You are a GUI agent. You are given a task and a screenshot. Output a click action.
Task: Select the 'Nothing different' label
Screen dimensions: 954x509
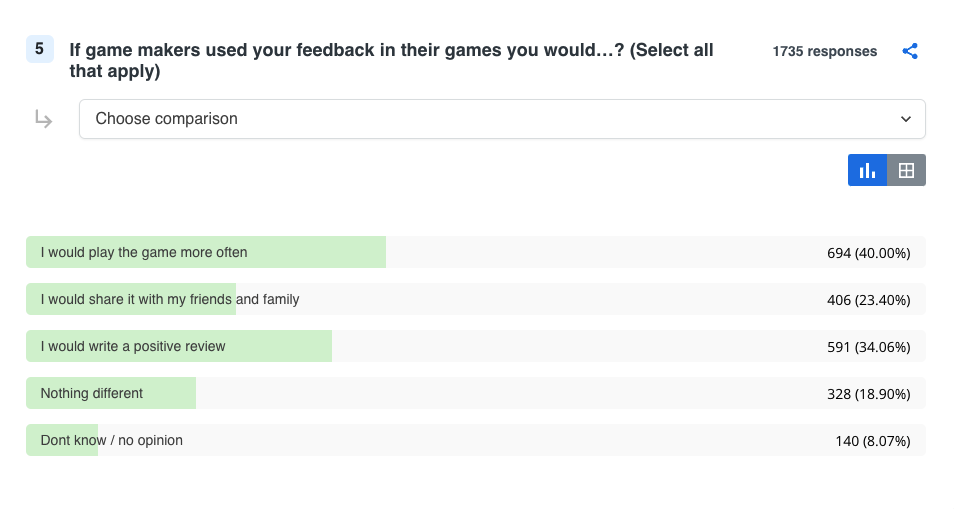click(91, 393)
